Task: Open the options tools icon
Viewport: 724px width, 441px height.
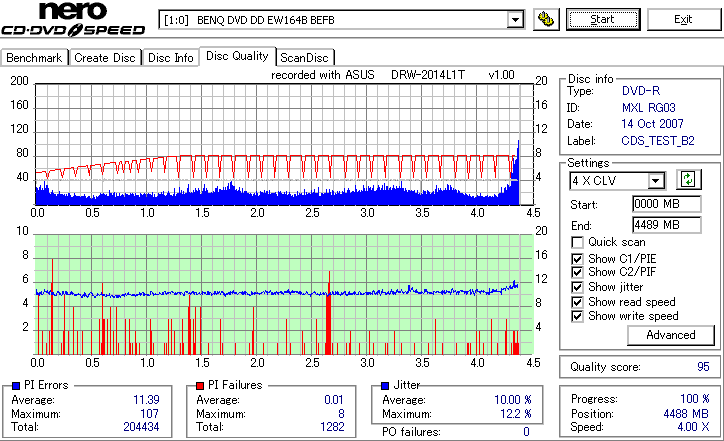Action: [x=546, y=19]
